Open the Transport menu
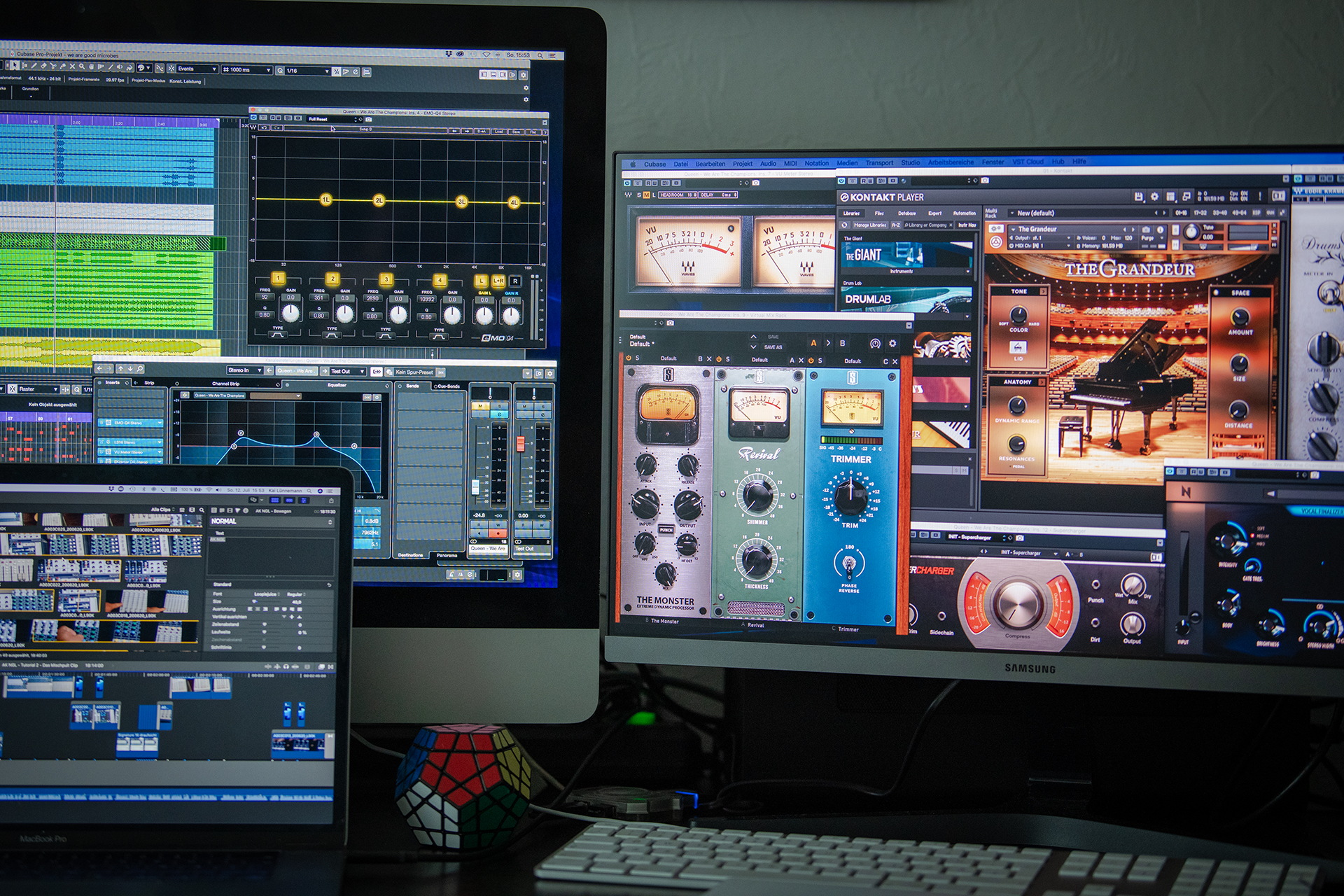 click(x=878, y=162)
